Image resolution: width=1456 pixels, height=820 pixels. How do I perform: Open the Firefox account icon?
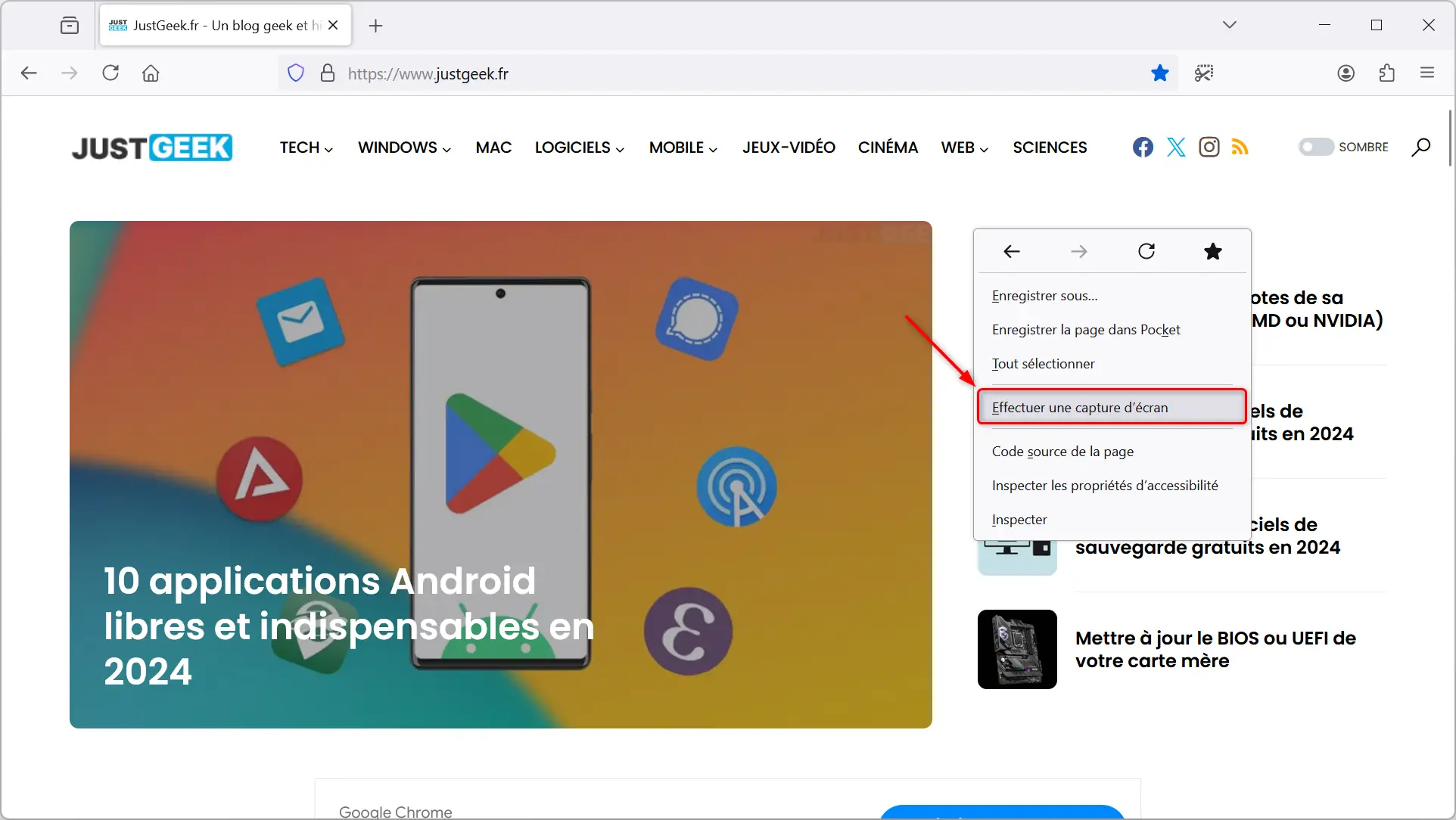[x=1346, y=73]
